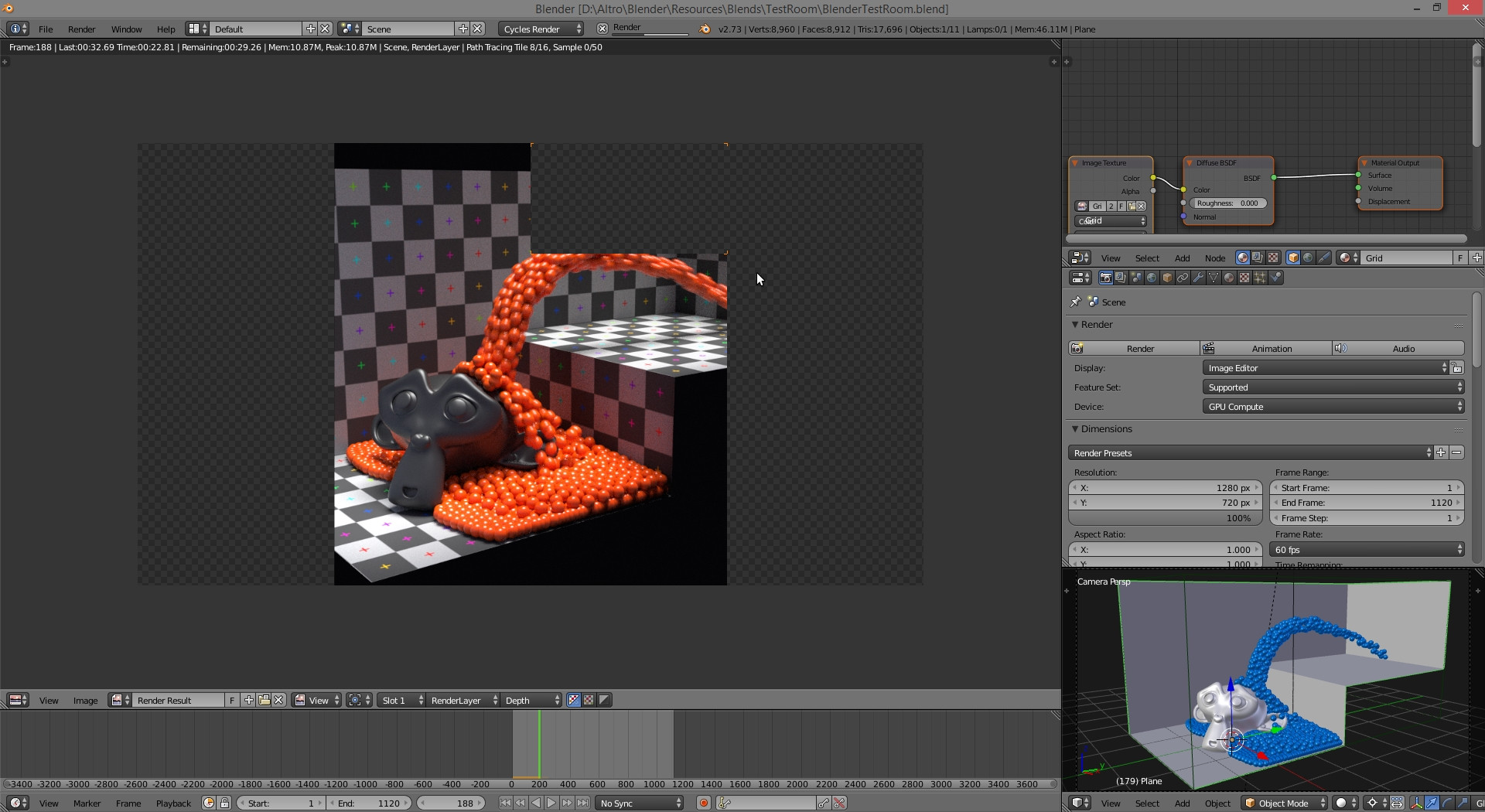Open the Help menu
The image size is (1485, 812).
(x=166, y=29)
